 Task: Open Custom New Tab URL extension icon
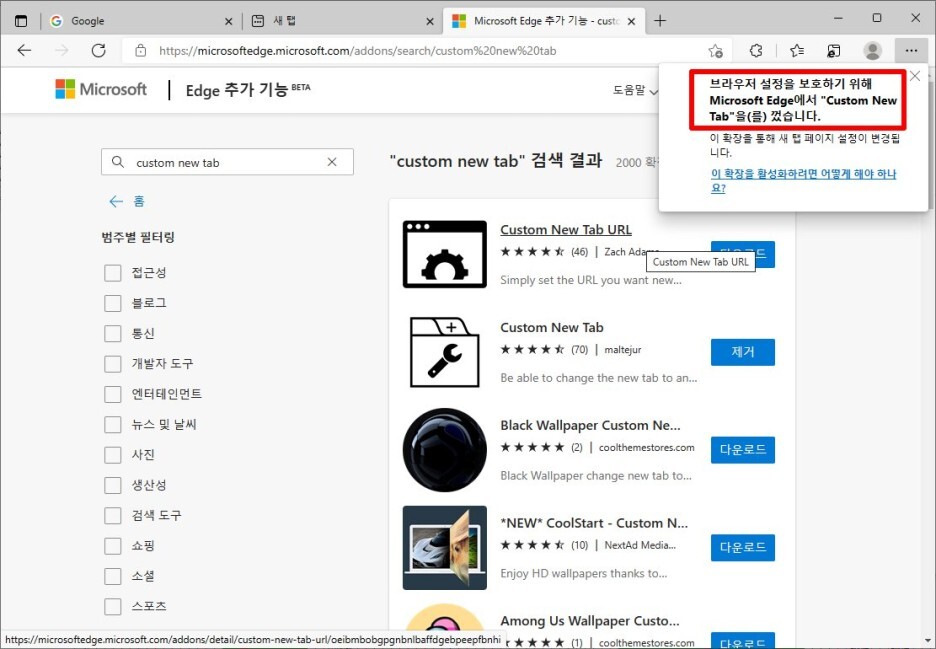pyautogui.click(x=445, y=254)
